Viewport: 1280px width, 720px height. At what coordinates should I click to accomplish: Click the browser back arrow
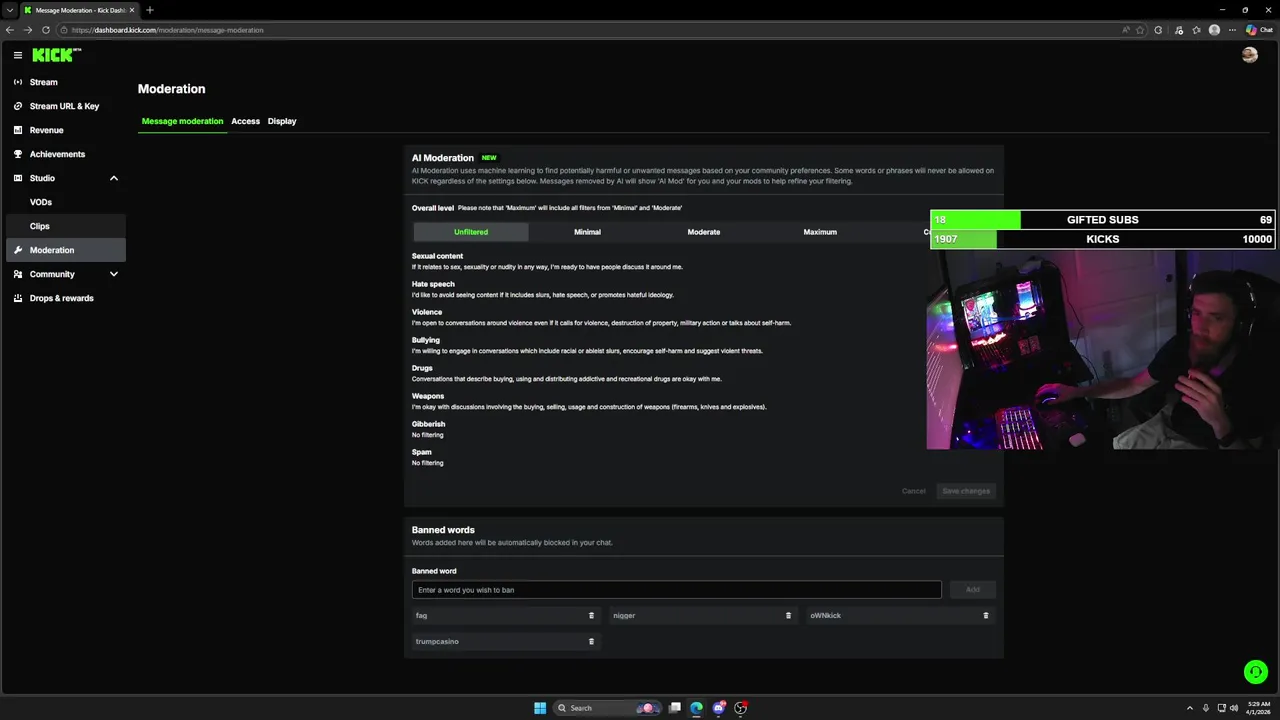pos(10,30)
